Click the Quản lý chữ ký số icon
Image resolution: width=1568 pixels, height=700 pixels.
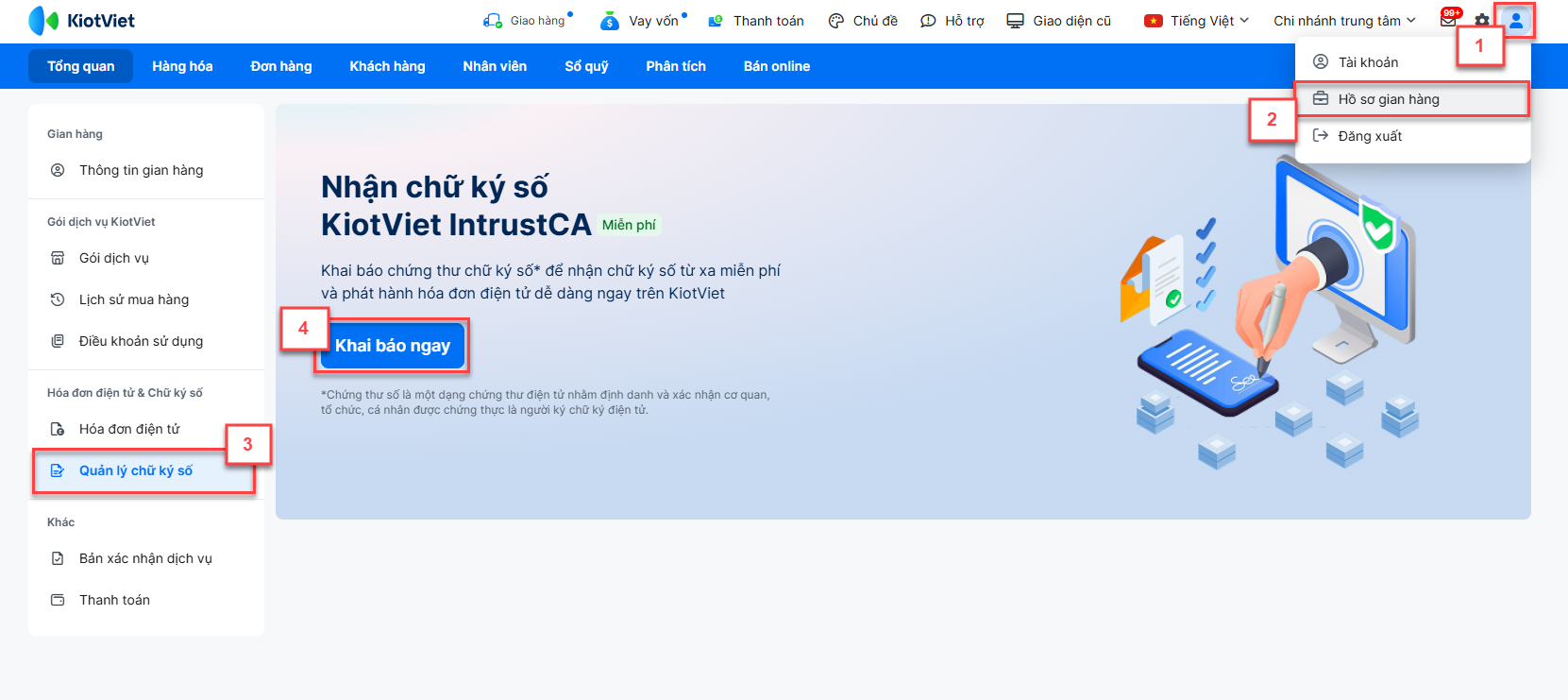58,470
